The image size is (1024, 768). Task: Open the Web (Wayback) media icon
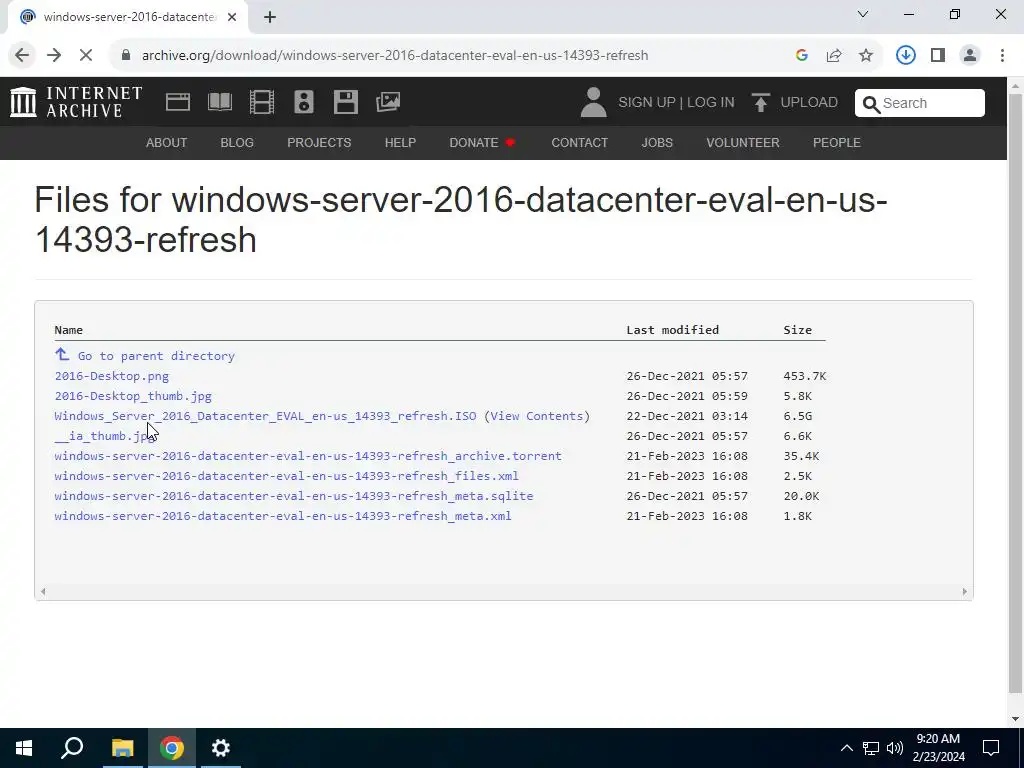178,102
